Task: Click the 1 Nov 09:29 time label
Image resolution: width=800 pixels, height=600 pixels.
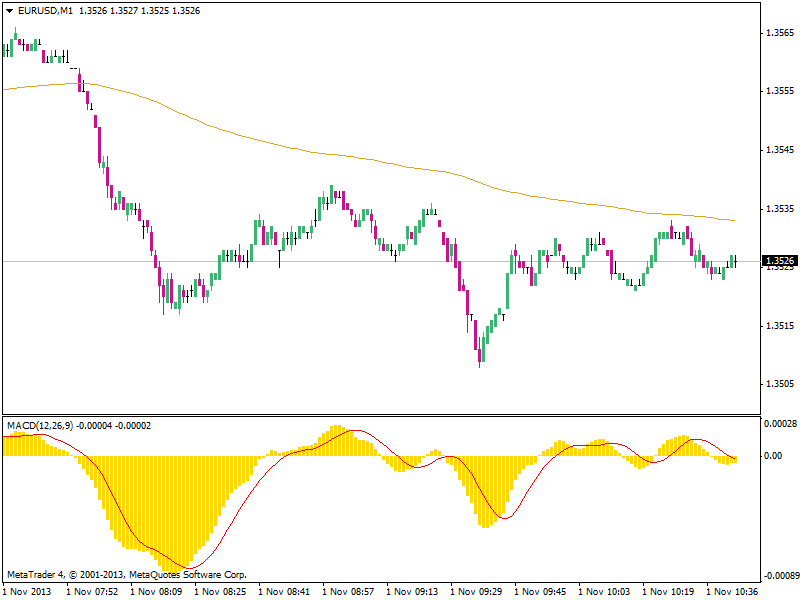Action: coord(476,591)
